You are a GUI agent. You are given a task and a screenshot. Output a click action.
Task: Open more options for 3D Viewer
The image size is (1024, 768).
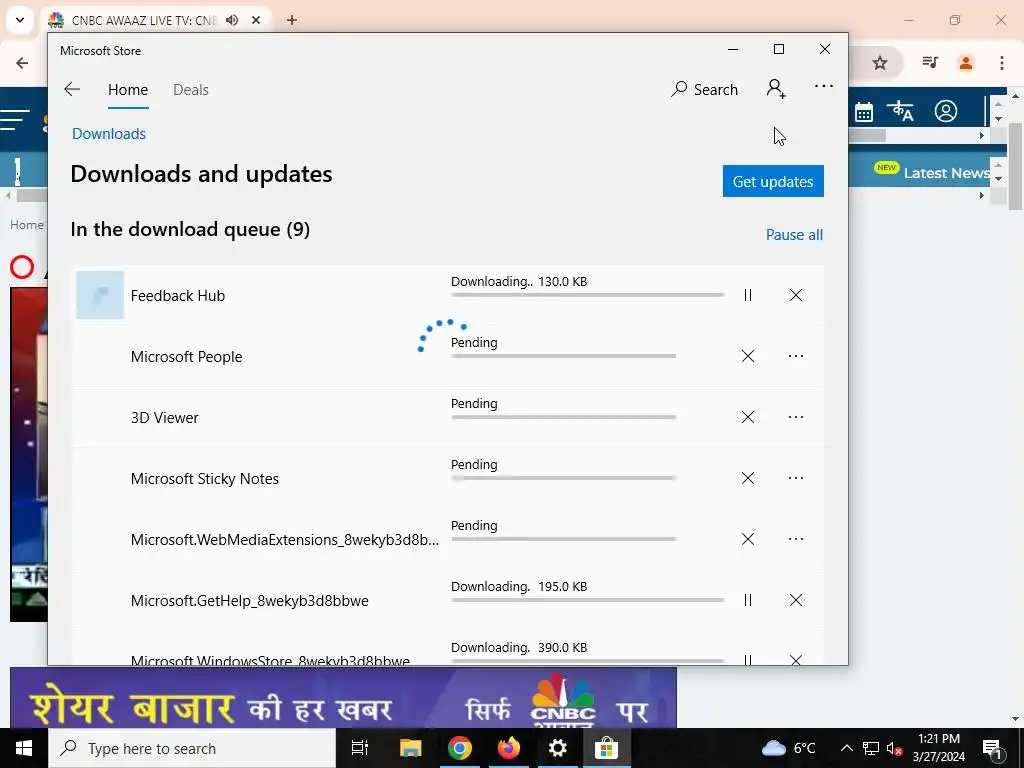tap(795, 417)
